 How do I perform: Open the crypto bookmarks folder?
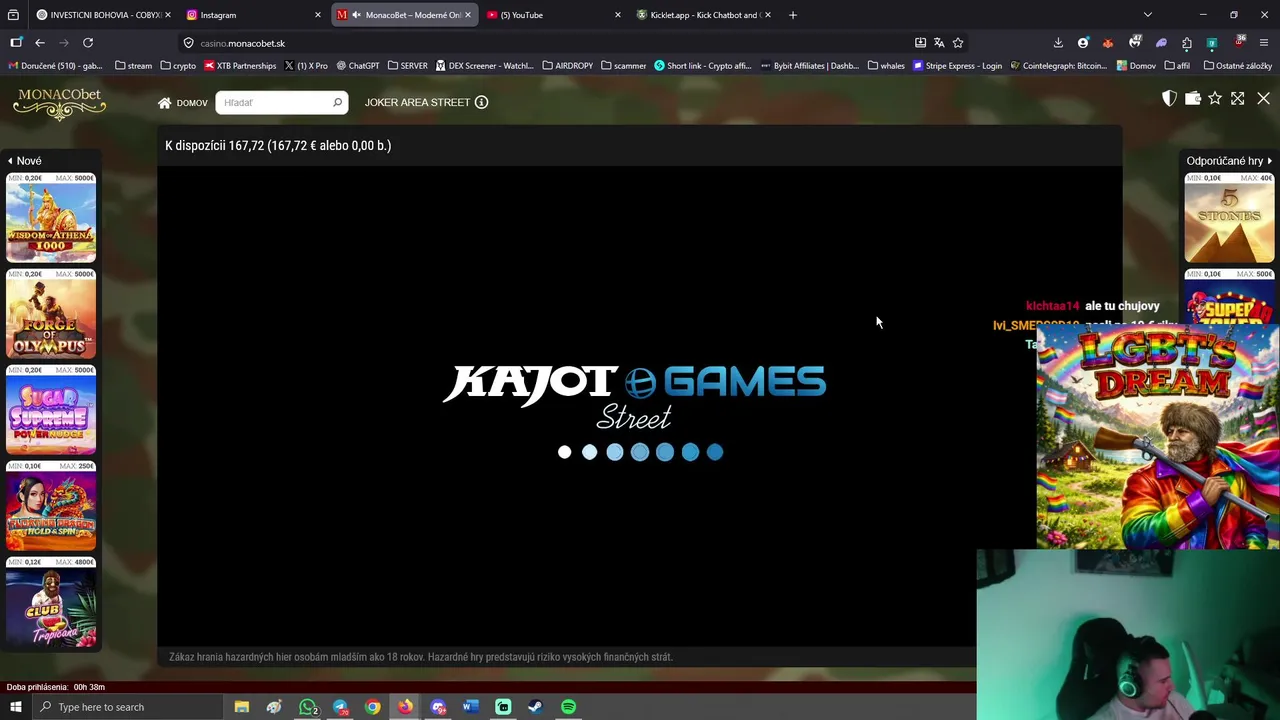178,66
